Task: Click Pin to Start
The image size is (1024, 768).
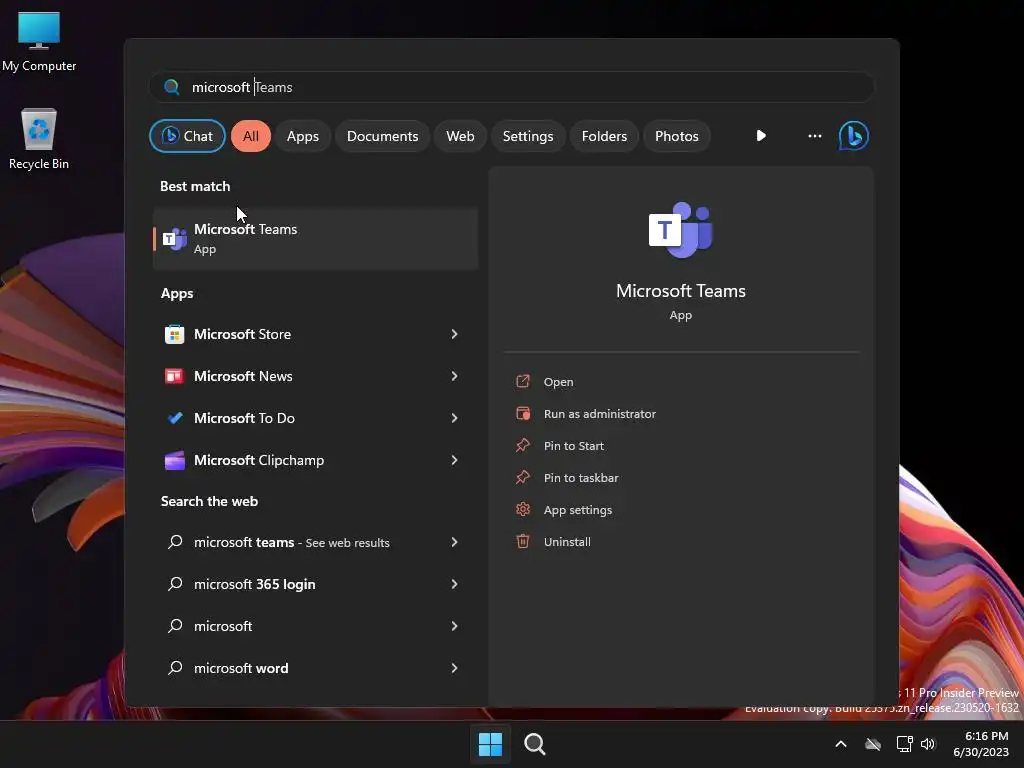Action: [573, 446]
